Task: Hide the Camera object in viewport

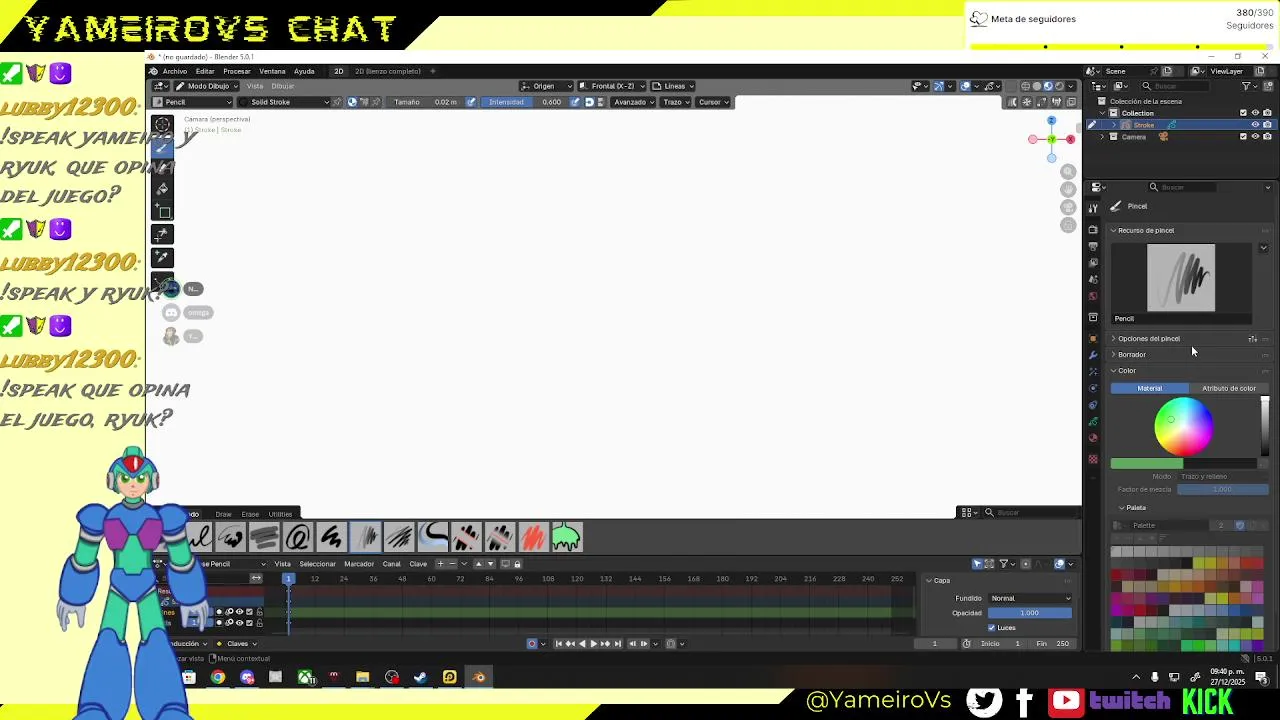Action: [x=1255, y=137]
